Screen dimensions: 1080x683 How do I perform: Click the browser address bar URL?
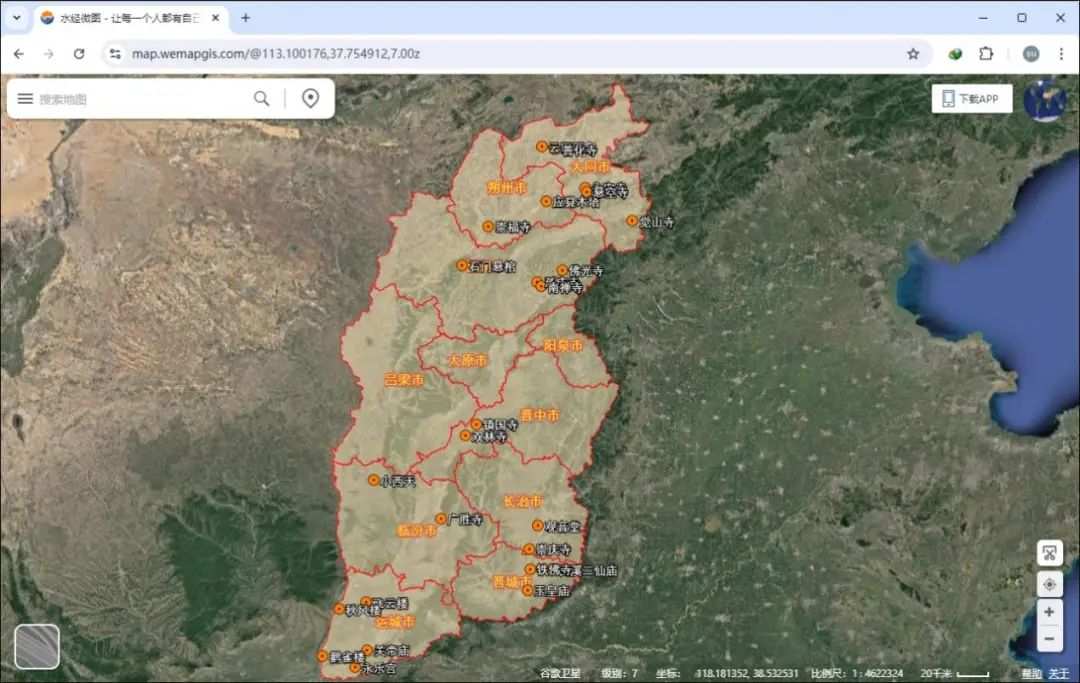pyautogui.click(x=276, y=54)
